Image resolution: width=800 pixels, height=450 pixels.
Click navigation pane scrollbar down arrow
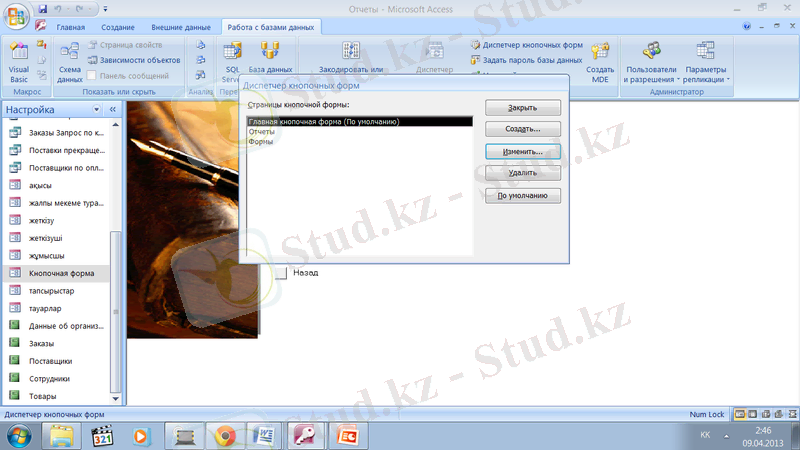[116, 398]
